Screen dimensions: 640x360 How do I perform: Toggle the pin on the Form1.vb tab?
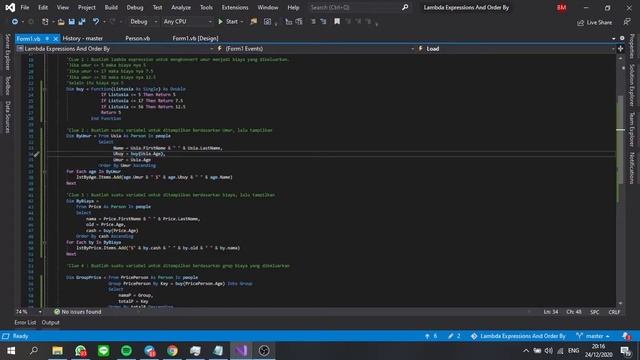tap(47, 38)
